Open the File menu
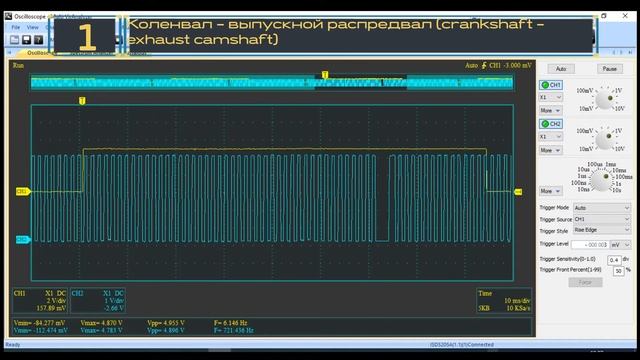Screen dimensions: 640x360 [16, 27]
